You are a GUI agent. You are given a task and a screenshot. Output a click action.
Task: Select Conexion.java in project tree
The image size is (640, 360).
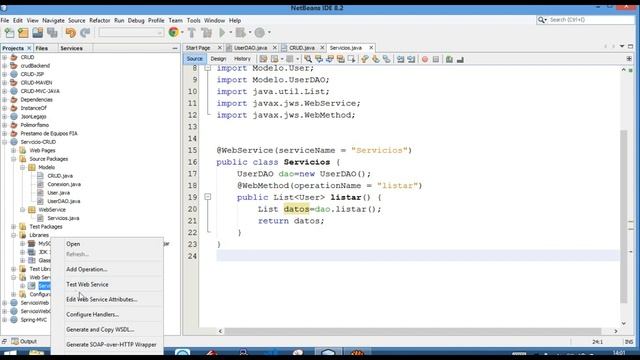[x=64, y=184]
